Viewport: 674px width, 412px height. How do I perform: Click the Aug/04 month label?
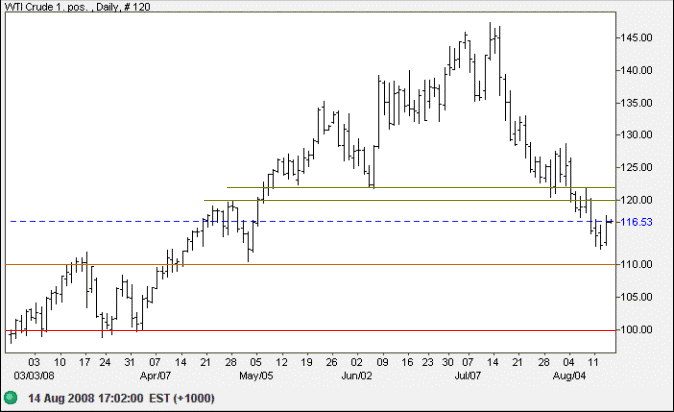click(x=569, y=376)
